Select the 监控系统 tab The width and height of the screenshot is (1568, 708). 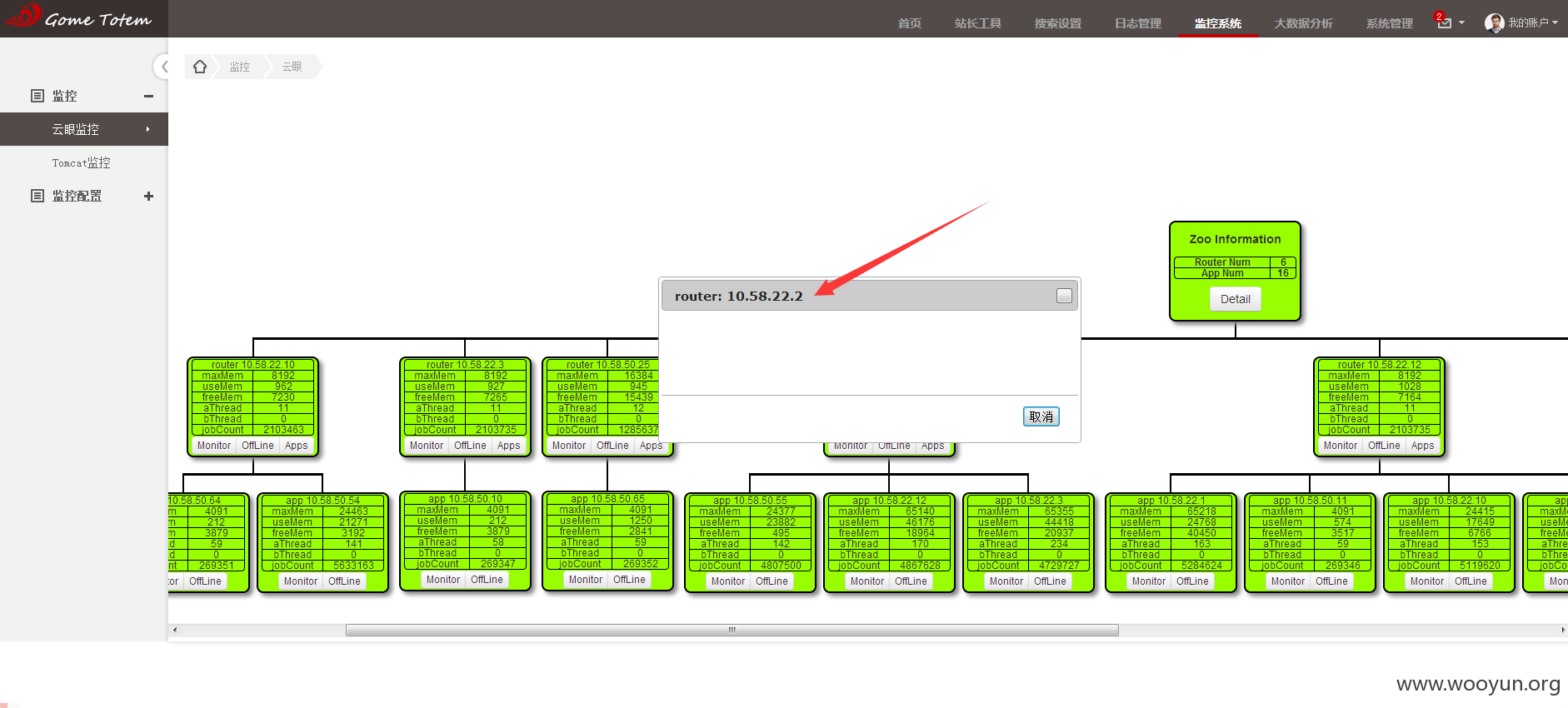1218,23
